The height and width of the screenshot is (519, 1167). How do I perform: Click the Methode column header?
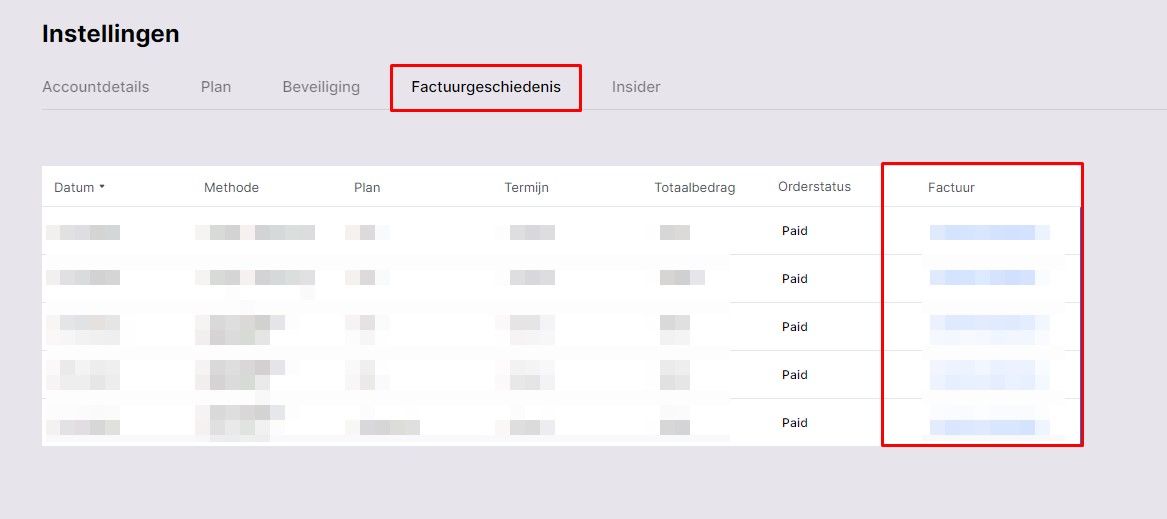pos(231,188)
